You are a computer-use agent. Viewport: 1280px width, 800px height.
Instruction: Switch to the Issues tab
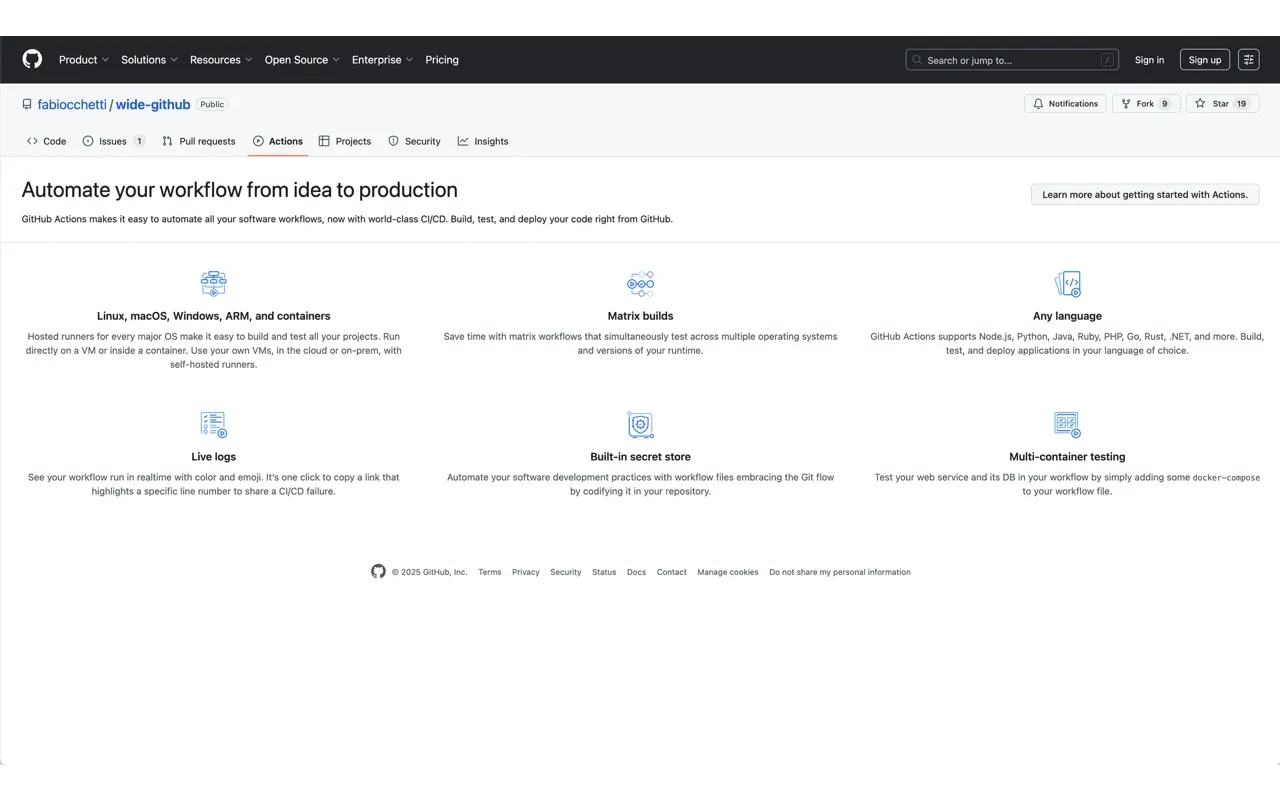point(114,141)
